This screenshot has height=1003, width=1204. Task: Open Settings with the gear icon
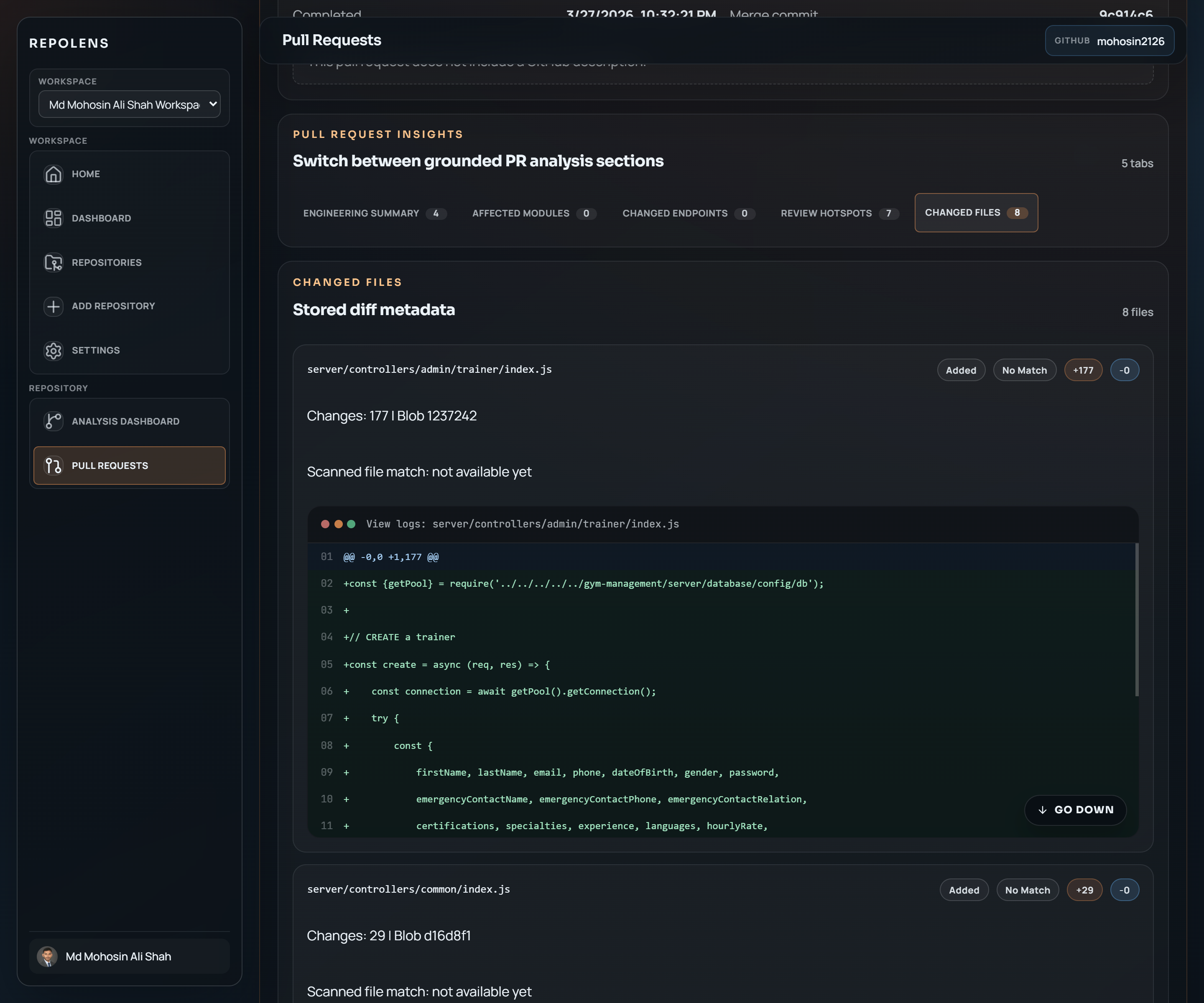[54, 350]
